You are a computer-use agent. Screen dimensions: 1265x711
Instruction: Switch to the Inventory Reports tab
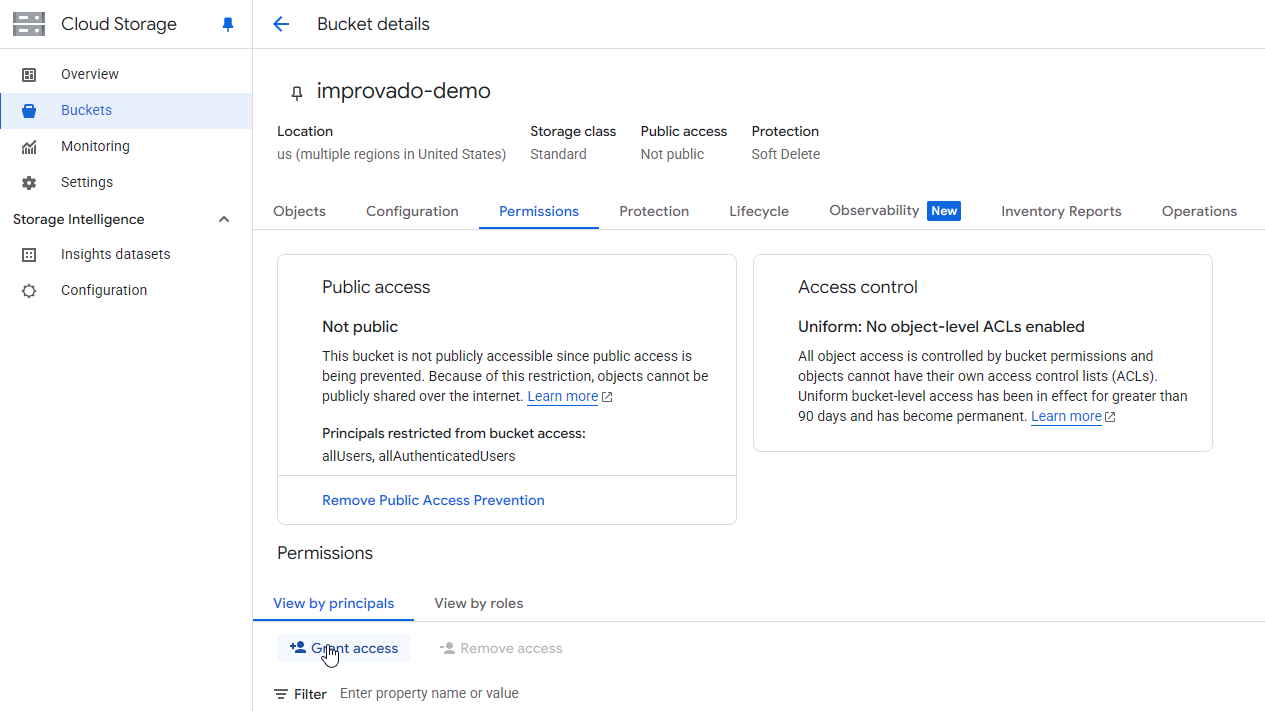click(x=1061, y=211)
